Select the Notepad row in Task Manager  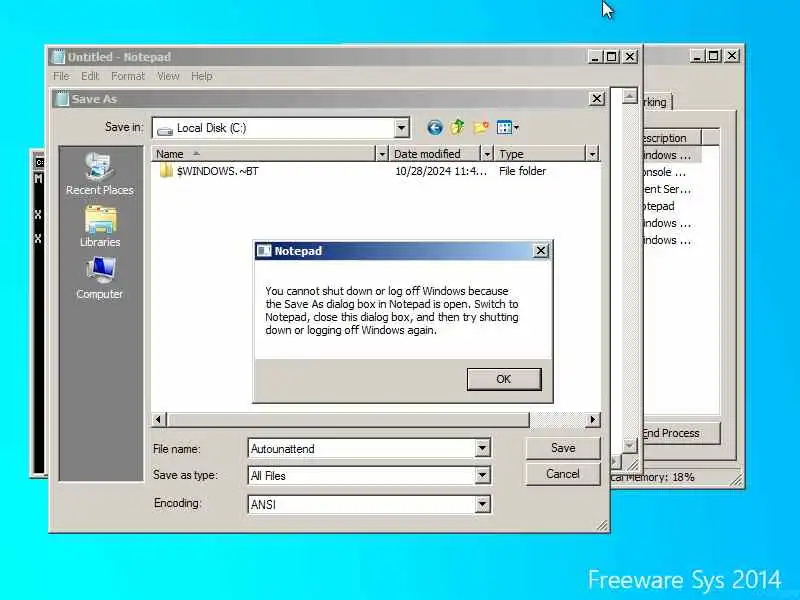click(x=671, y=206)
